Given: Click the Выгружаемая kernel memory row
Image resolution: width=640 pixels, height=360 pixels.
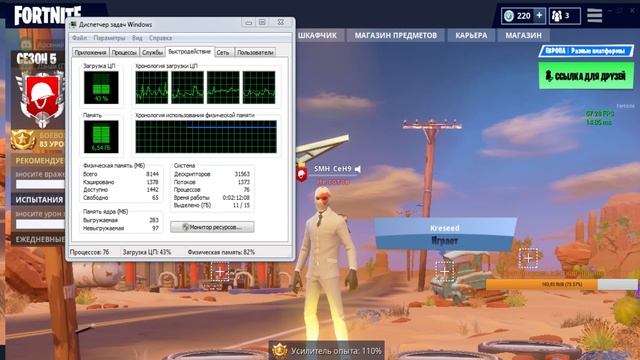Looking at the screenshot, I should [x=121, y=220].
